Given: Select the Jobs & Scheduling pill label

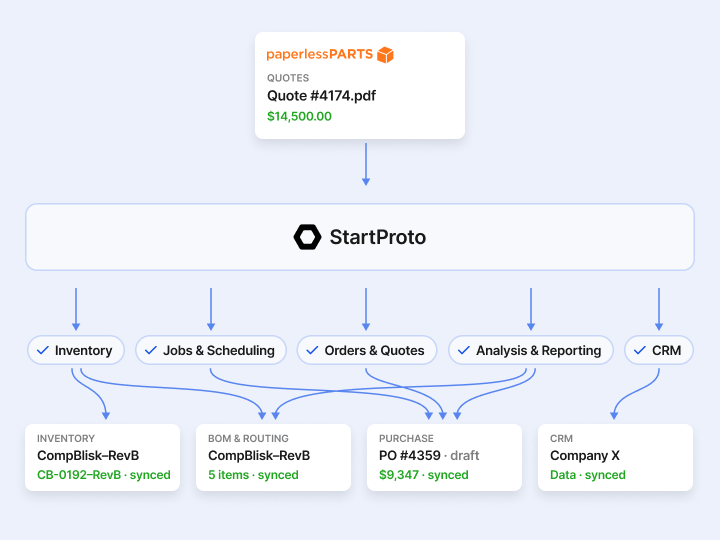Looking at the screenshot, I should pos(219,350).
